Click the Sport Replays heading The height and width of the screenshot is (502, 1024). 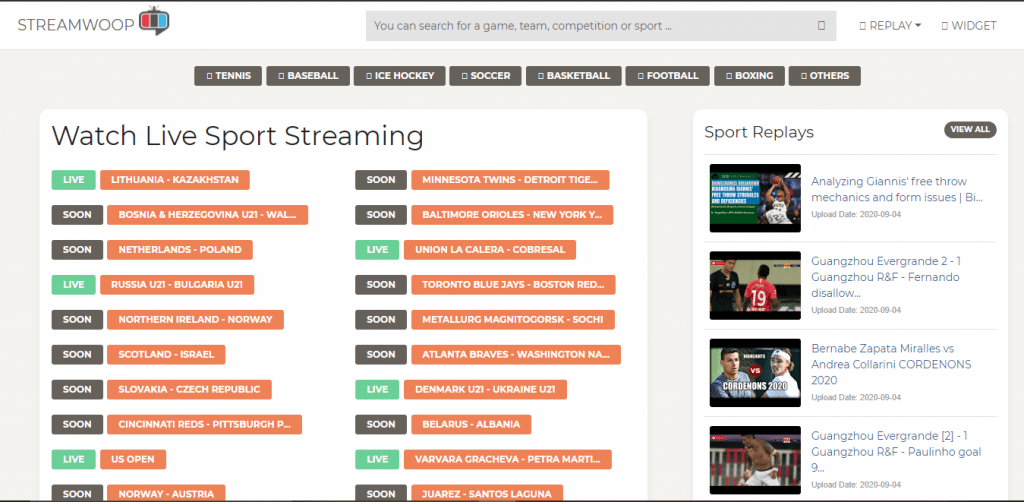pos(759,132)
